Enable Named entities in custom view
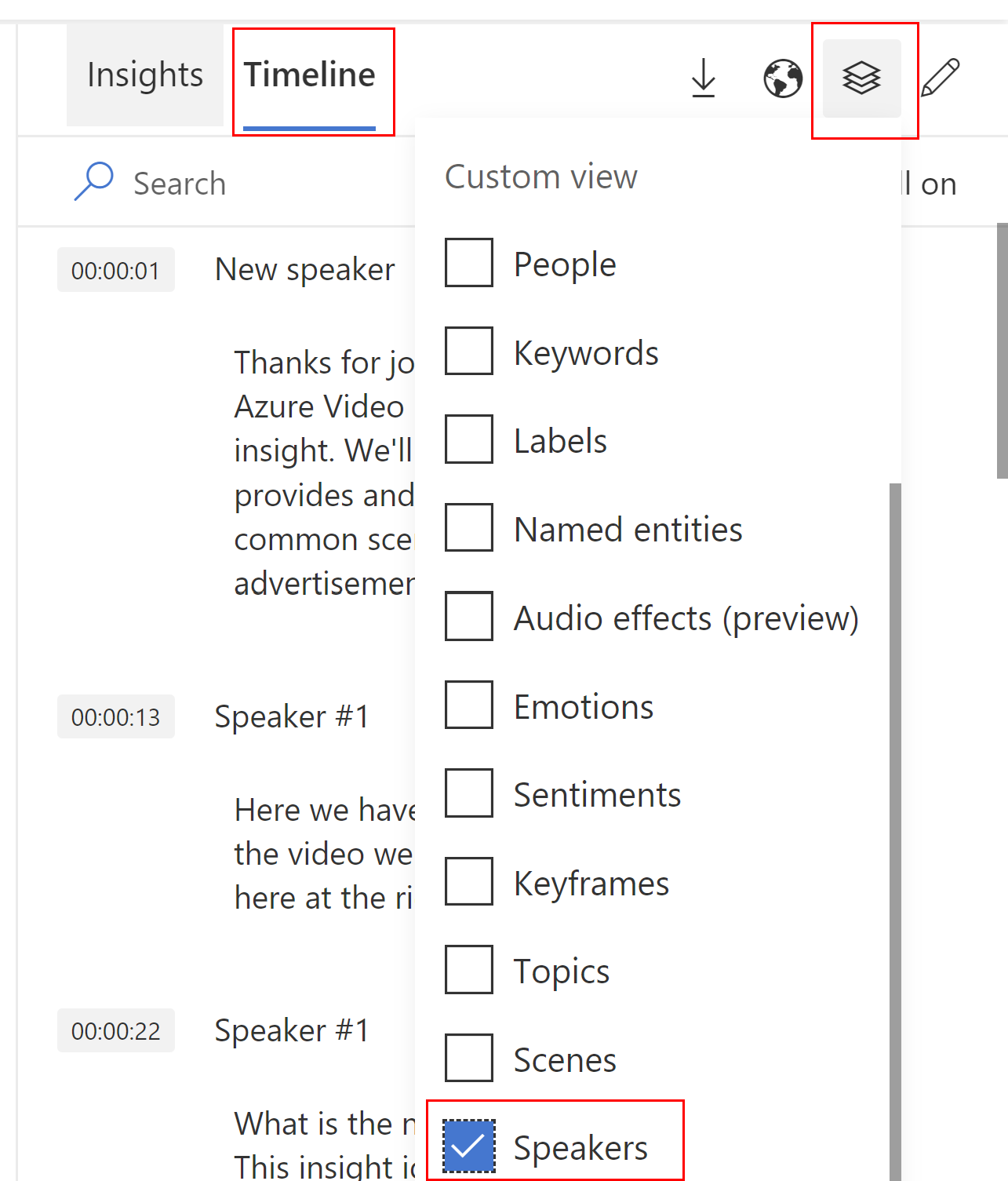The width and height of the screenshot is (1008, 1181). [469, 528]
